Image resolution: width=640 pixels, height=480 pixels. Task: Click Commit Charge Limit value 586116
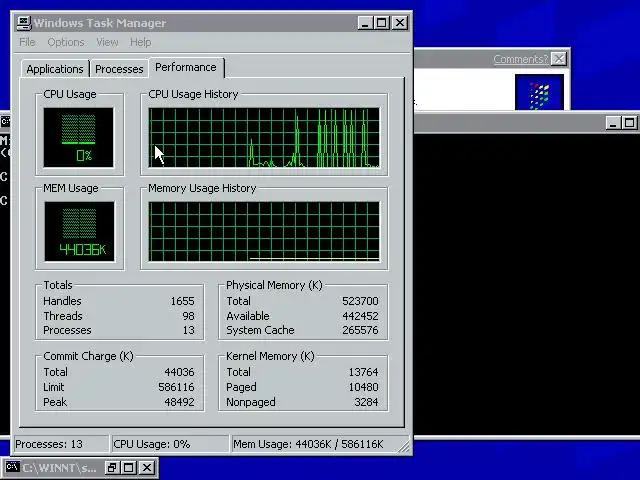[176, 387]
